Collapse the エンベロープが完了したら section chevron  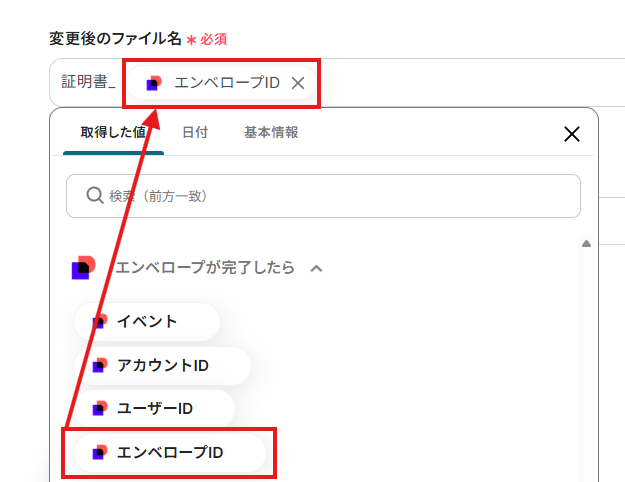point(316,268)
